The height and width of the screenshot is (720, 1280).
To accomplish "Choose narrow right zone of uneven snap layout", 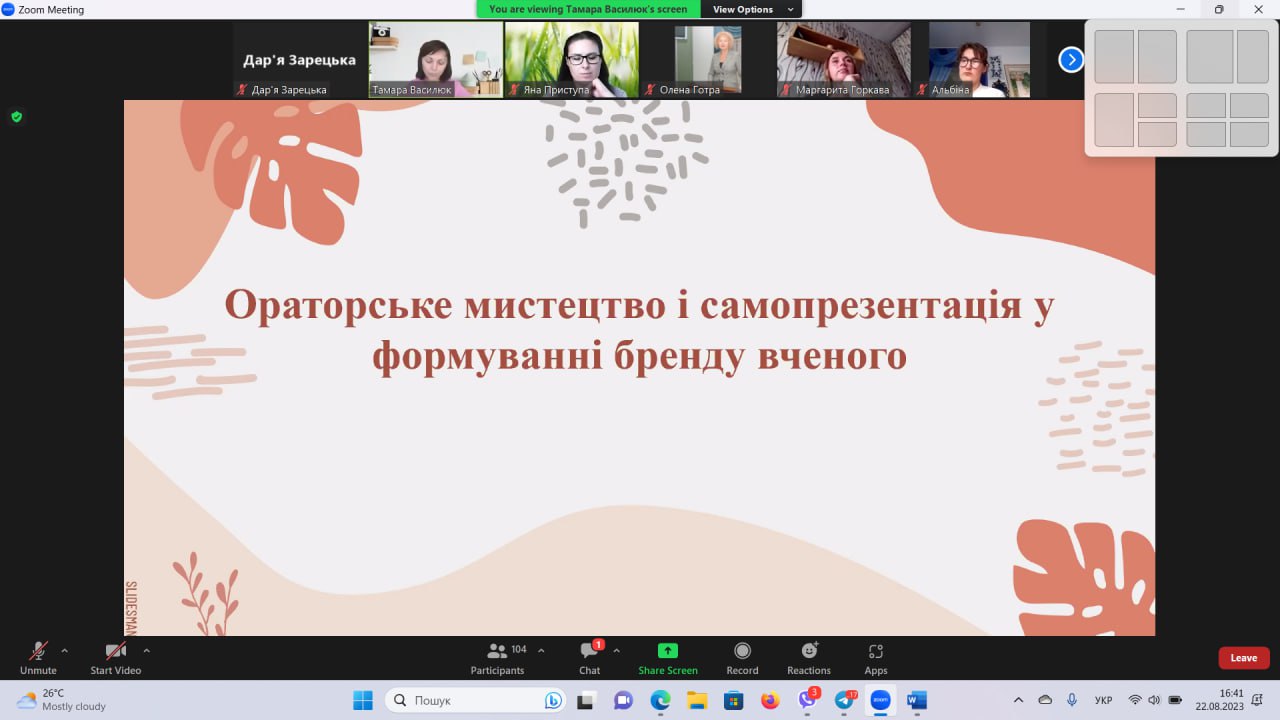I will point(1253,56).
